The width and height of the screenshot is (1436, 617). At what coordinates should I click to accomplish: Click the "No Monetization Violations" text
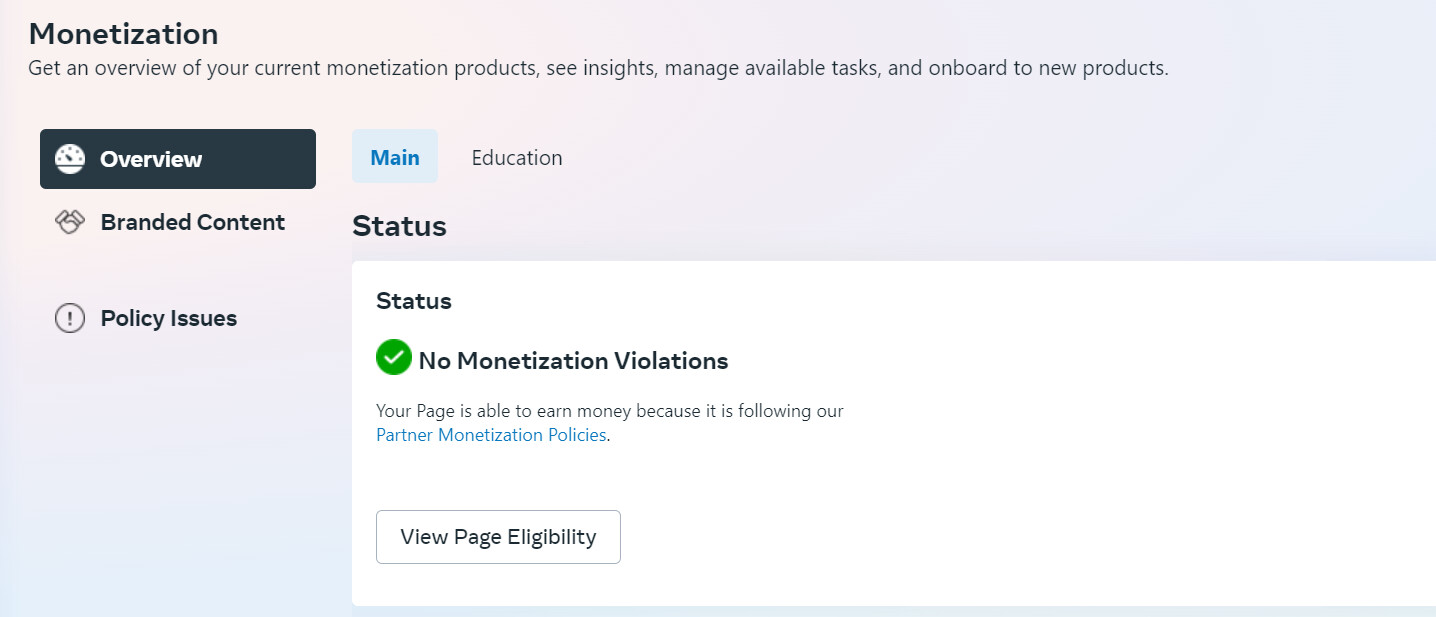[x=573, y=361]
